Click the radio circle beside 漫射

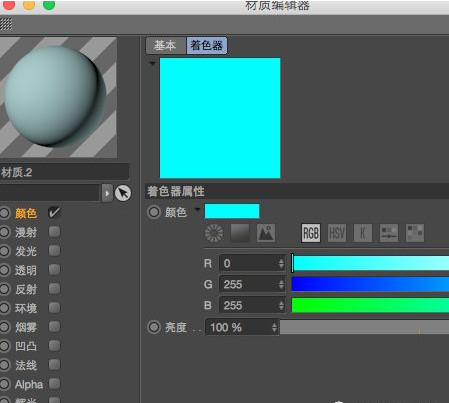(5, 232)
